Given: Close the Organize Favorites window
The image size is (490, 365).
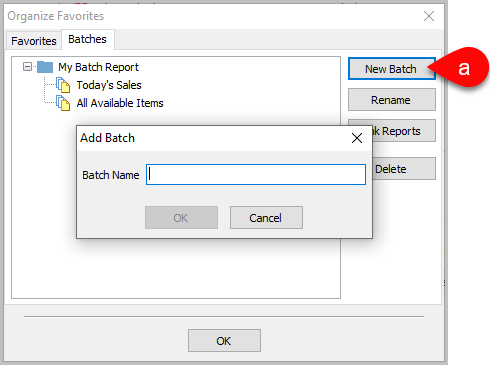Looking at the screenshot, I should tap(429, 16).
